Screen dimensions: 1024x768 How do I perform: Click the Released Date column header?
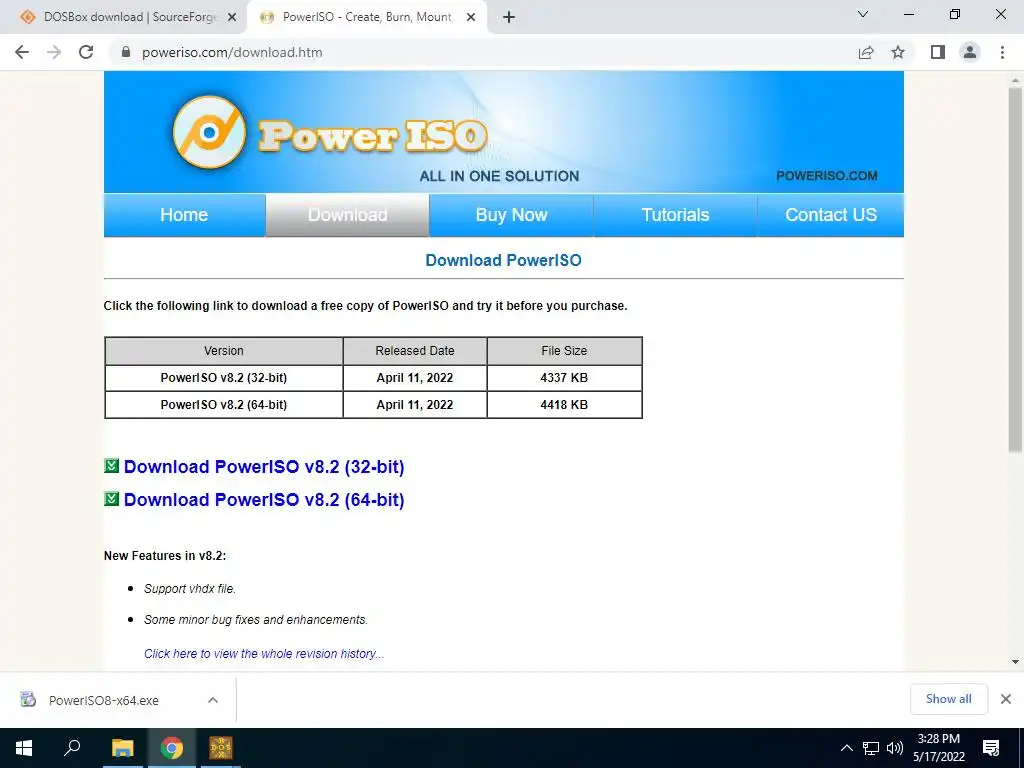(x=415, y=351)
